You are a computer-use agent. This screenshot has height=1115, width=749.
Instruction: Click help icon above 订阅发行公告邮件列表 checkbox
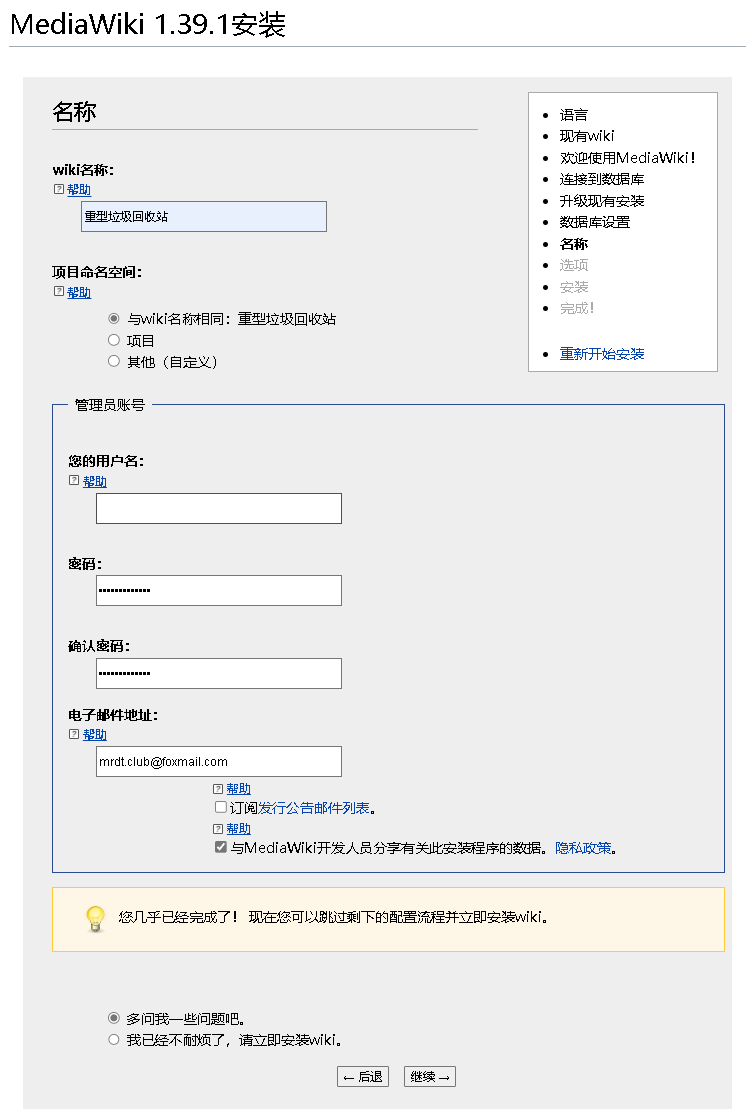(x=218, y=789)
